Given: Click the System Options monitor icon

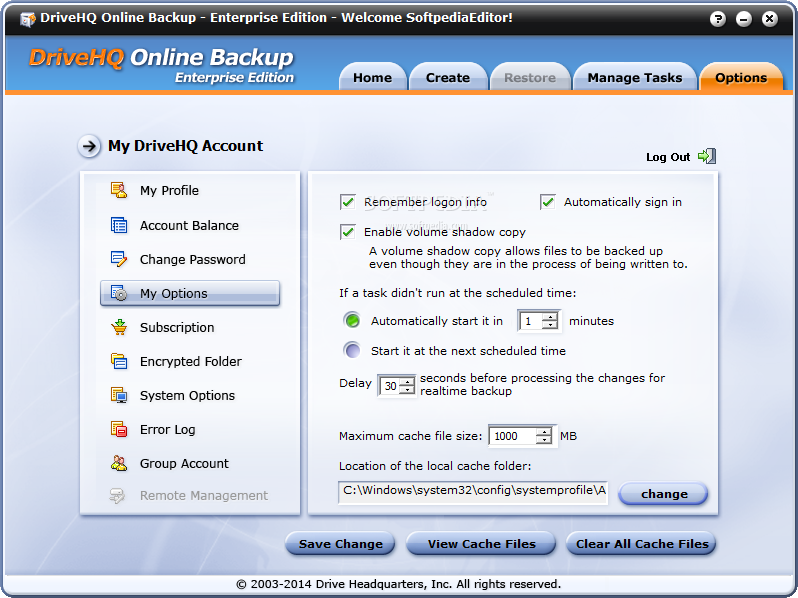Looking at the screenshot, I should [119, 395].
